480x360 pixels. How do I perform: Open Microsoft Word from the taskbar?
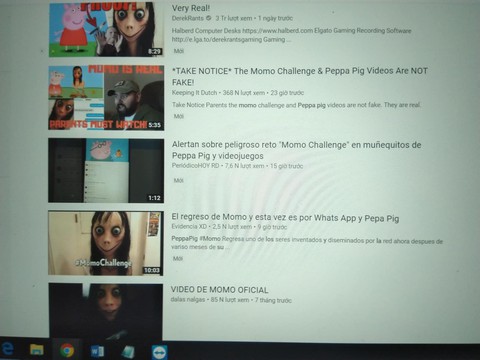(x=97, y=351)
